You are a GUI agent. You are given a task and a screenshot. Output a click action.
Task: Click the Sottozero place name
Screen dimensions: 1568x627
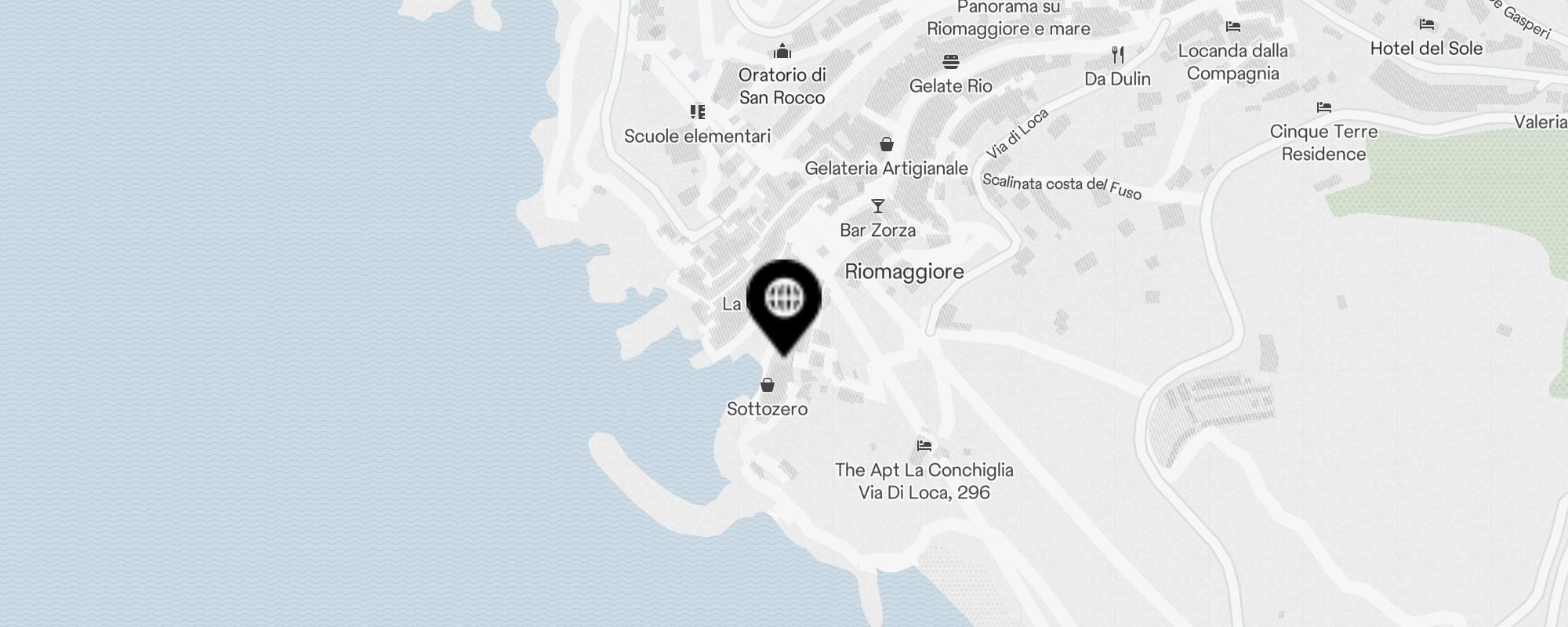768,409
